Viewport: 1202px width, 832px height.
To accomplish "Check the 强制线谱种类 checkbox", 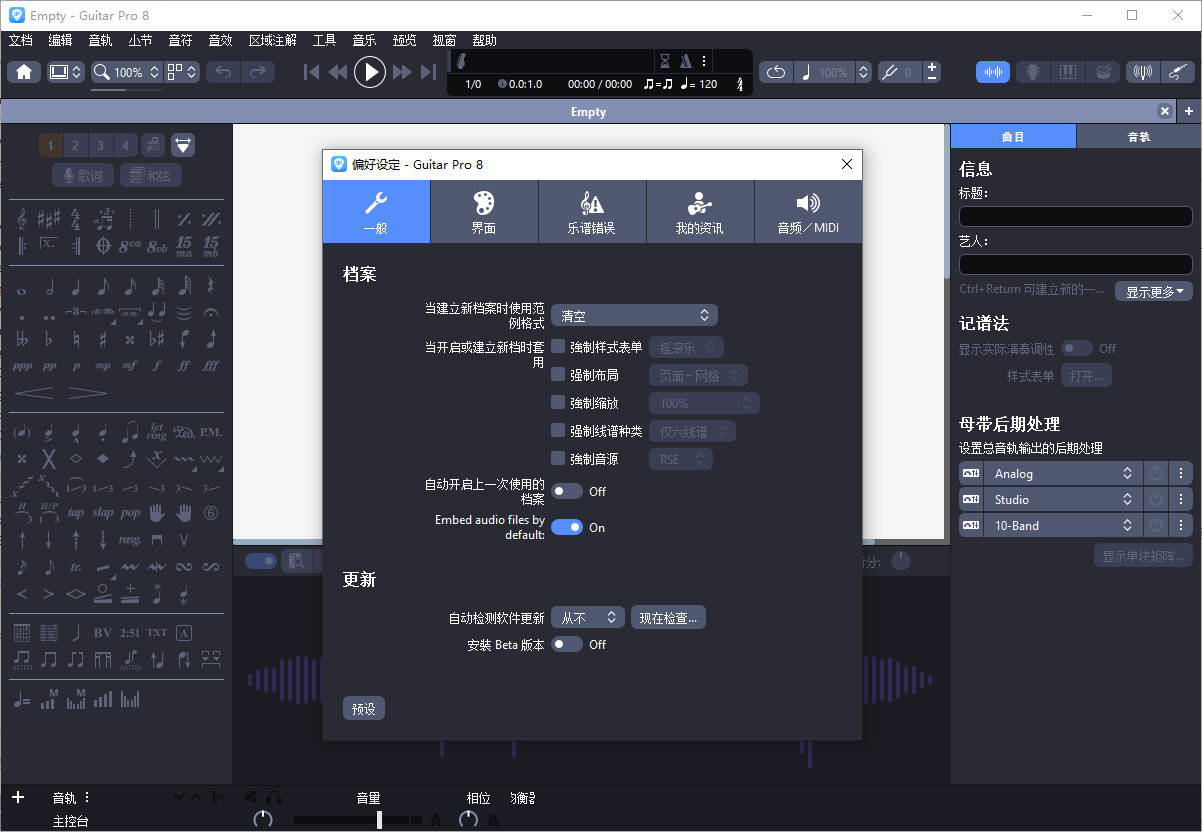I will [558, 431].
